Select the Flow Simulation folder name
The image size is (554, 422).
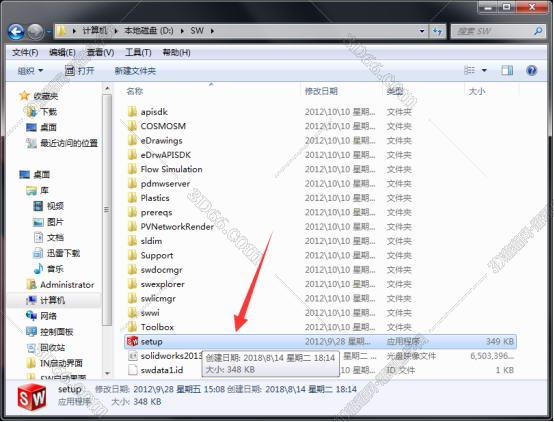tap(171, 169)
